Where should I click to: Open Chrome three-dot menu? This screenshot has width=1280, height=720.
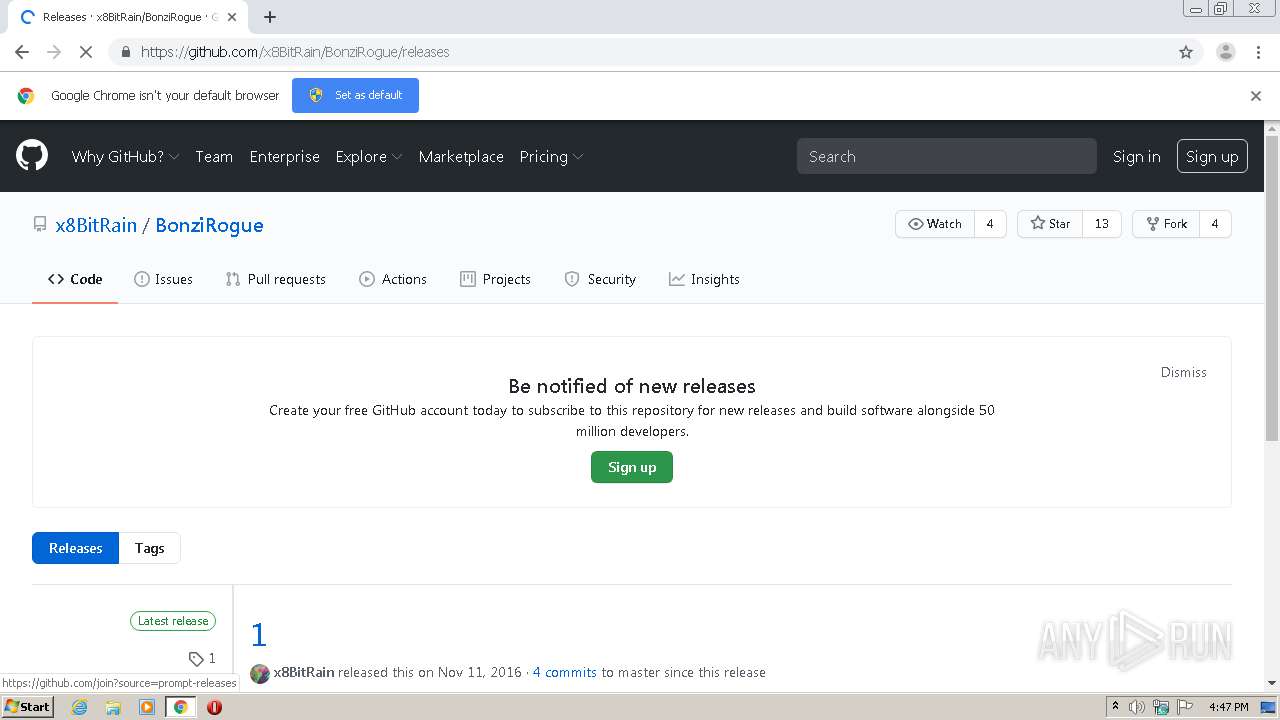[x=1258, y=52]
